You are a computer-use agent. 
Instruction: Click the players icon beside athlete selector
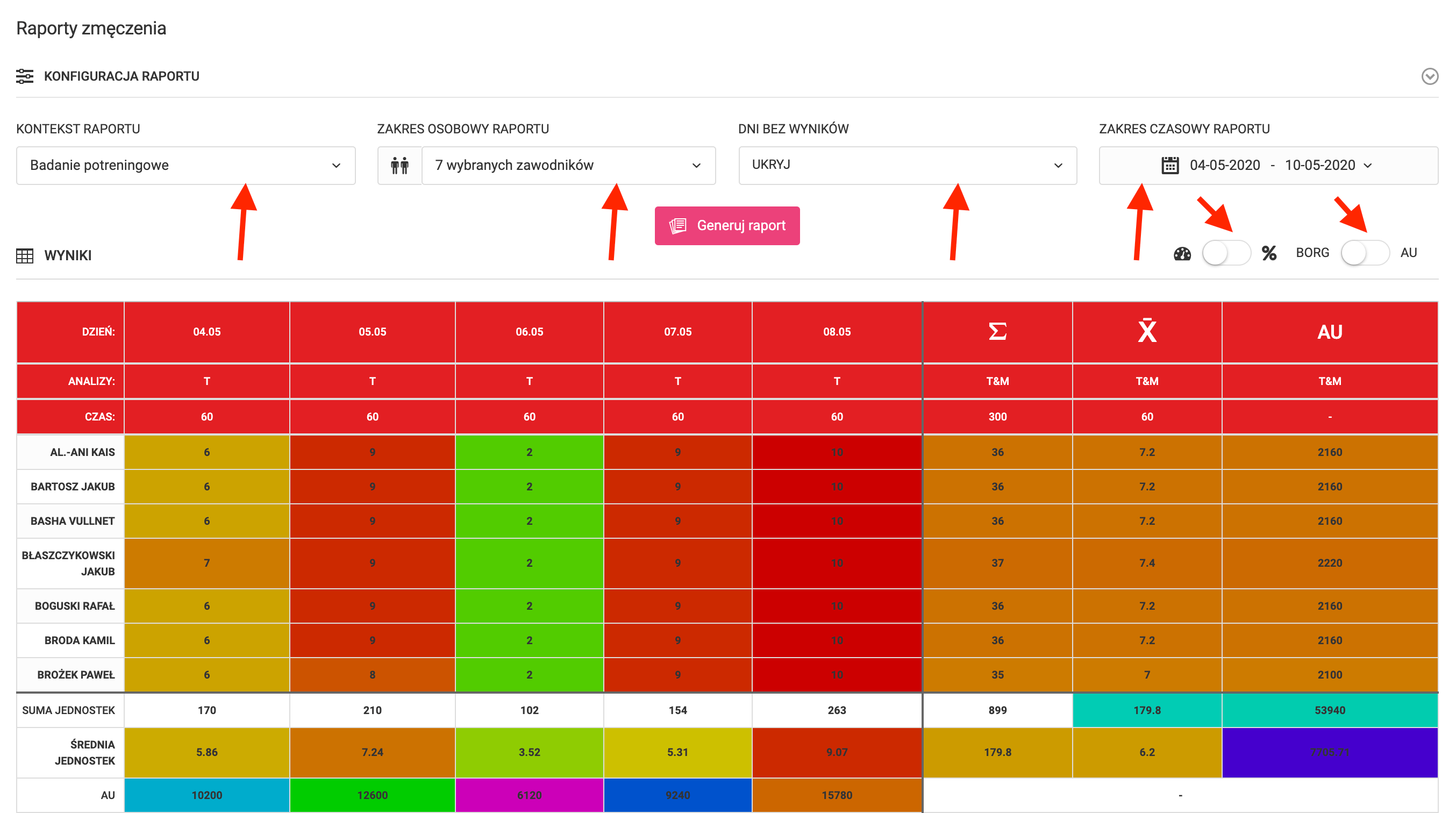399,166
